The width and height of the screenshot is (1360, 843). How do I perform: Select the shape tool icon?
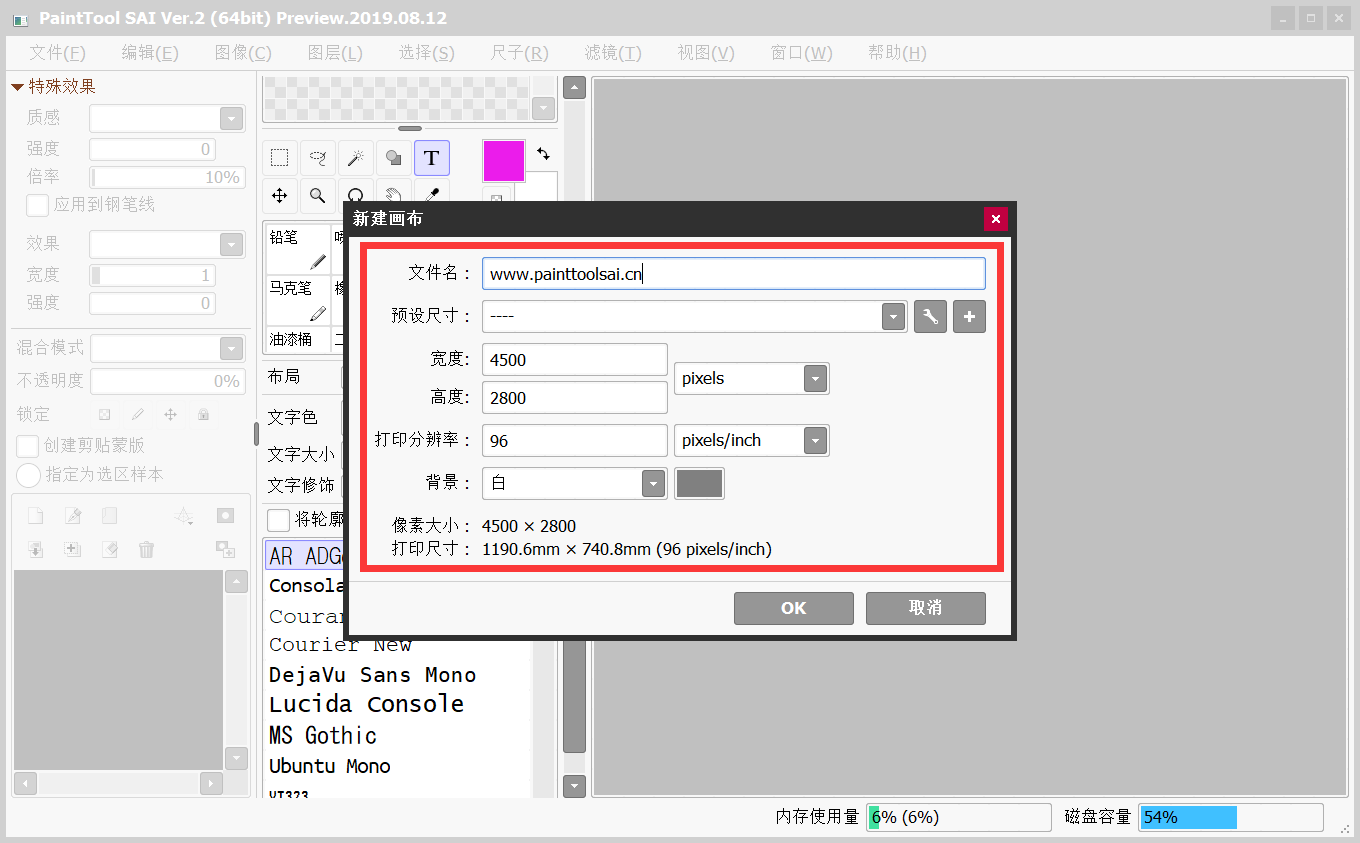point(394,158)
